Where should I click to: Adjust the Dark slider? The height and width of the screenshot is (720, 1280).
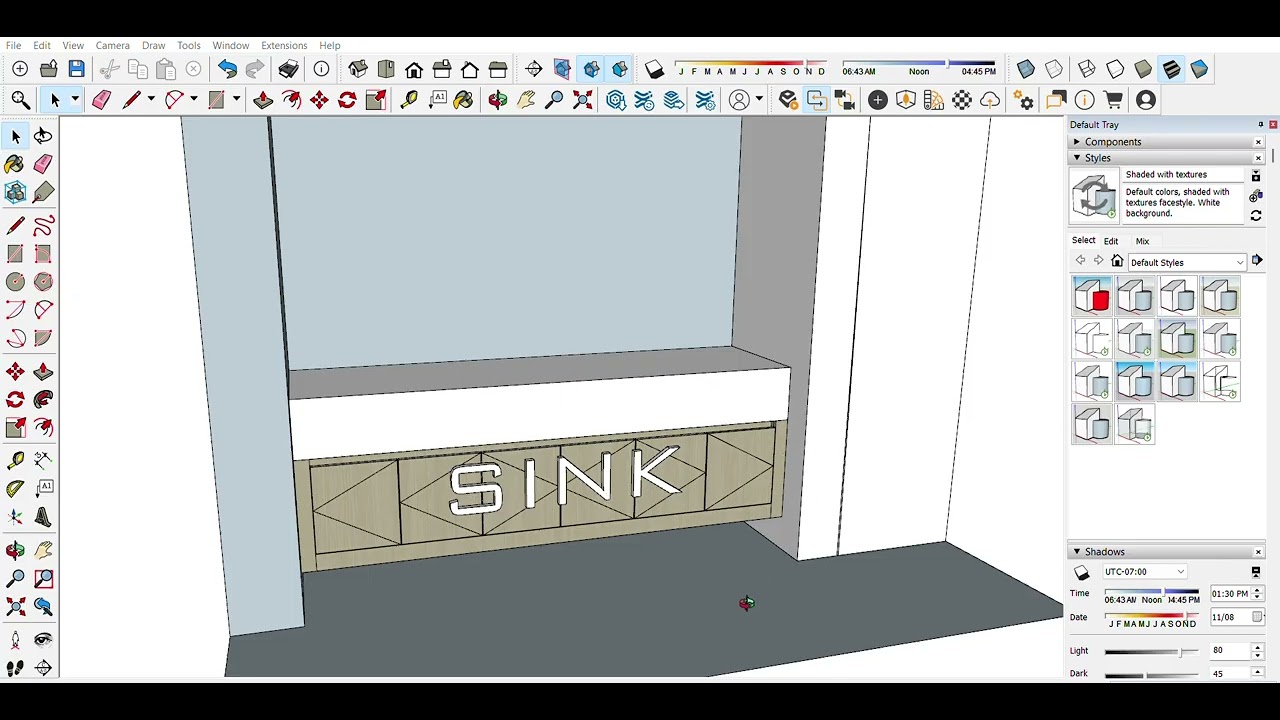click(x=1152, y=675)
